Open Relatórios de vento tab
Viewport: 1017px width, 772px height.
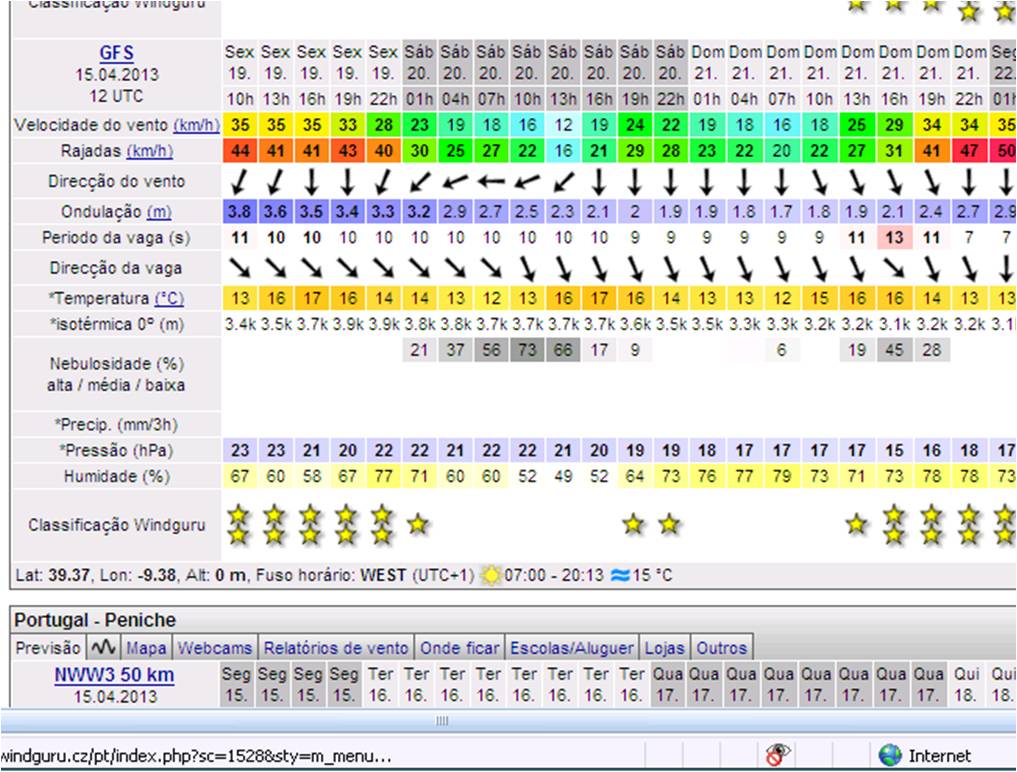(x=336, y=647)
